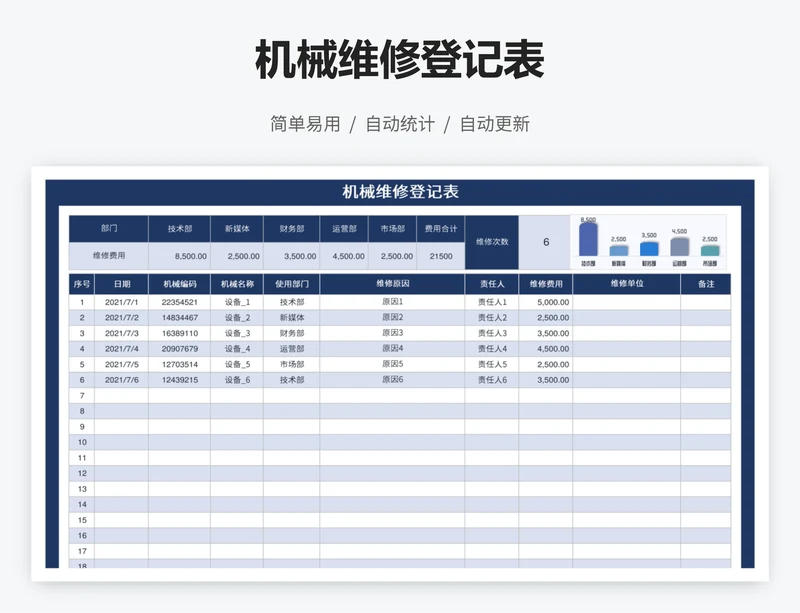The image size is (800, 613).
Task: Select row number 10 cell
Action: click(82, 442)
